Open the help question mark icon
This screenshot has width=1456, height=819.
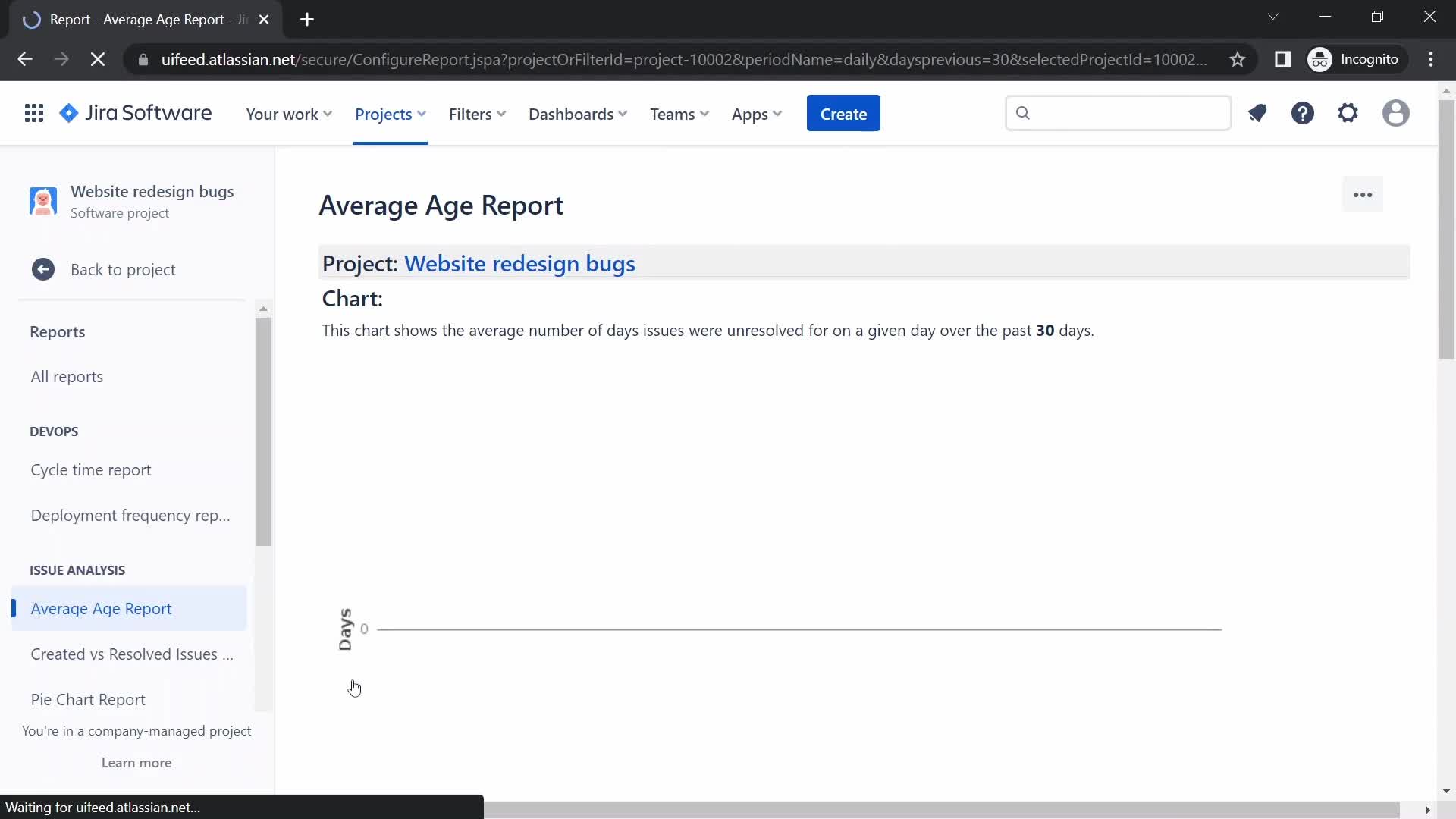point(1303,114)
